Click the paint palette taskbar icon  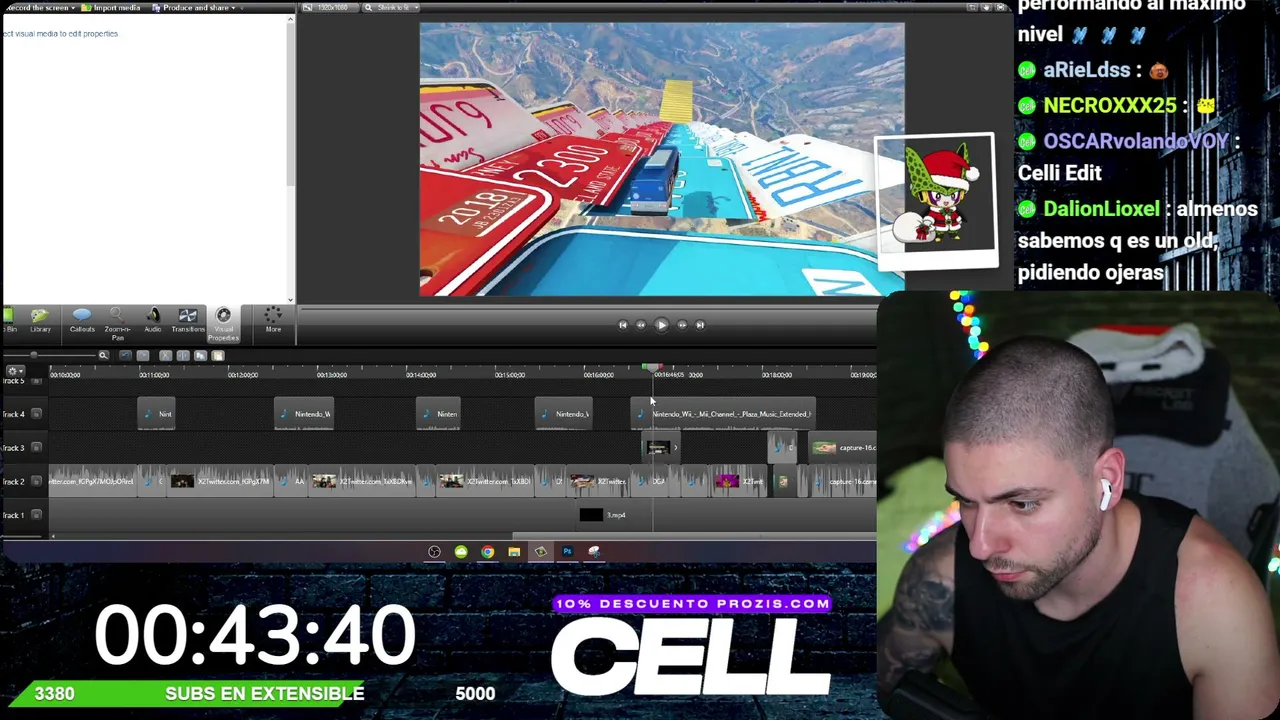tap(594, 552)
